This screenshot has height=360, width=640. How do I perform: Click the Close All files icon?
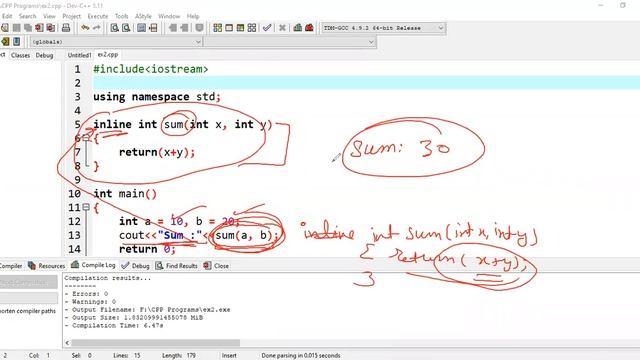[x=51, y=28]
